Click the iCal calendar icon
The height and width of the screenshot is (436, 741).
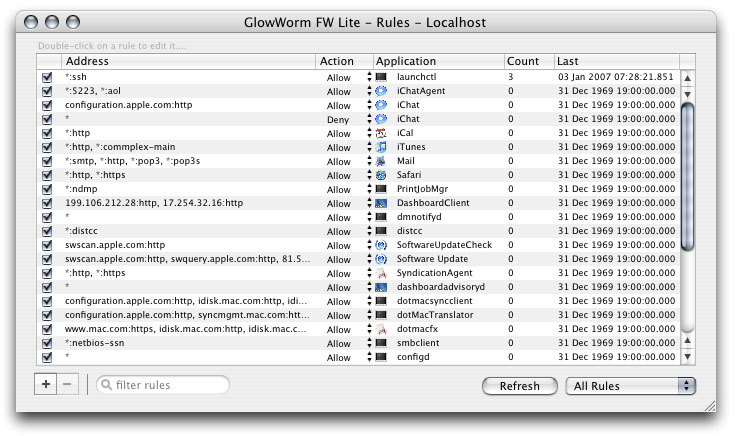point(381,133)
